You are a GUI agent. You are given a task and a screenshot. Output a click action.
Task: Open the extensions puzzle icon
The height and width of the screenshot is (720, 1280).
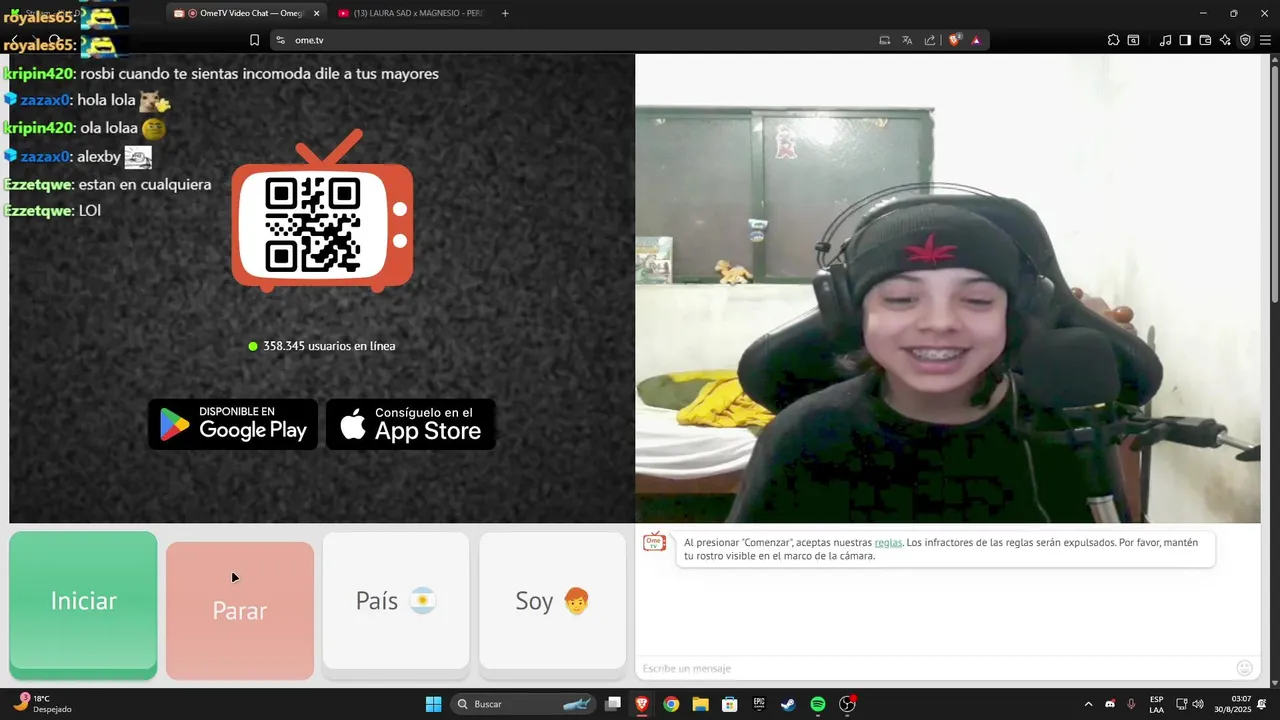(x=1113, y=40)
